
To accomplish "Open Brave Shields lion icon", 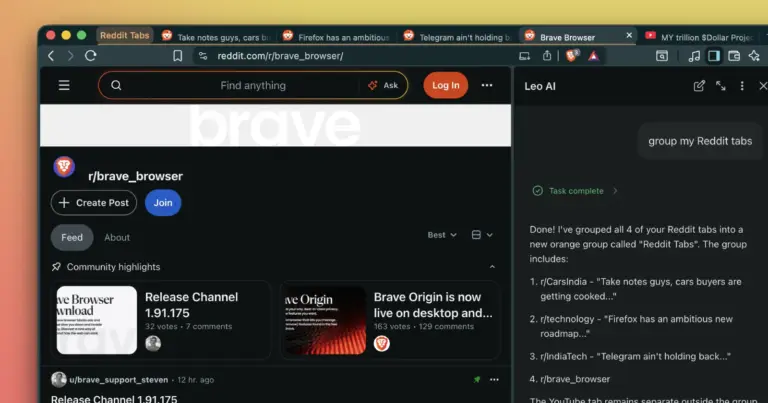I will click(572, 56).
